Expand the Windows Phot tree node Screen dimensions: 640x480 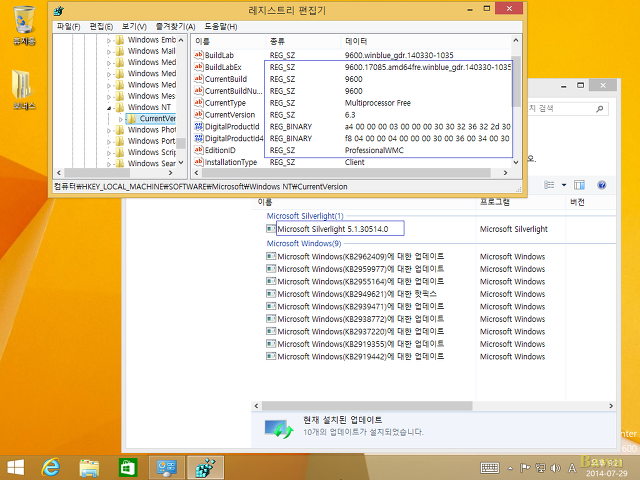pos(109,130)
